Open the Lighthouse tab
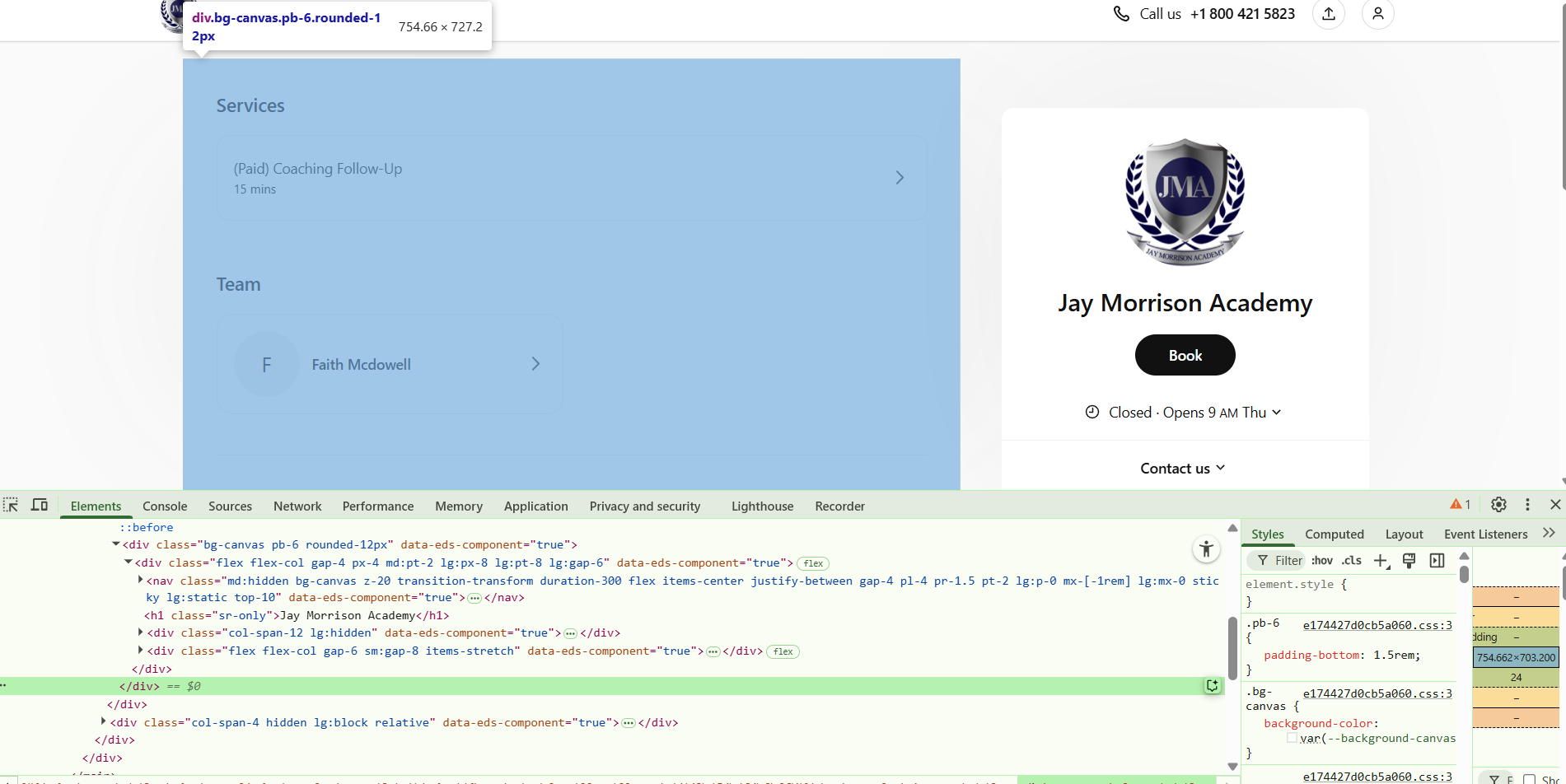 (x=762, y=506)
